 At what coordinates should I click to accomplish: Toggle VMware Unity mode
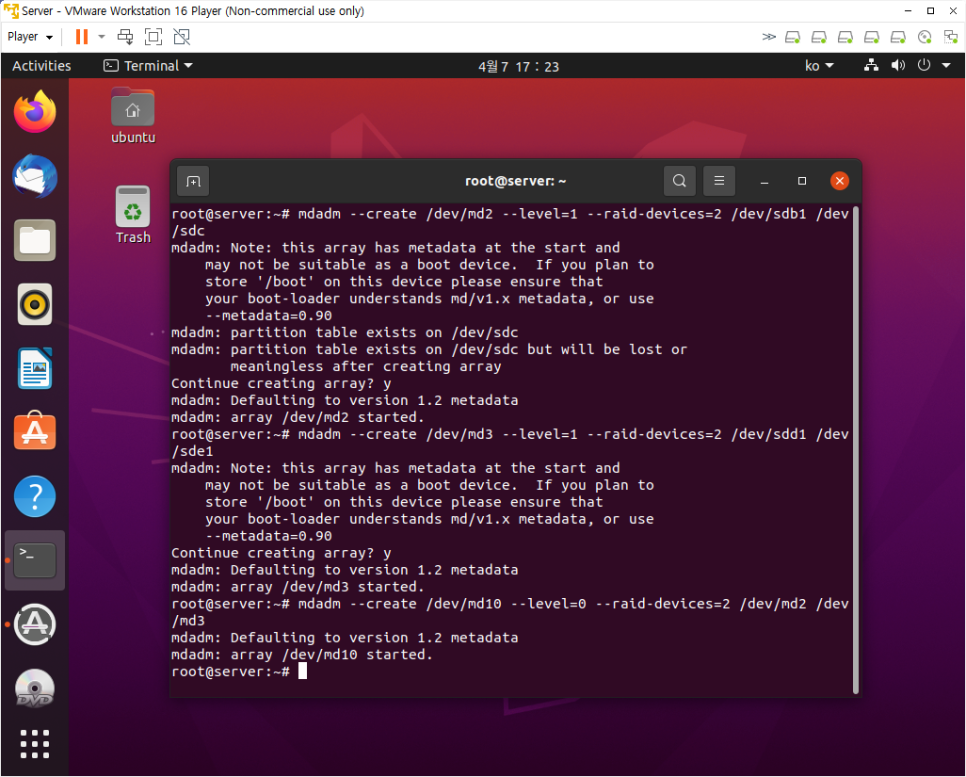point(182,37)
